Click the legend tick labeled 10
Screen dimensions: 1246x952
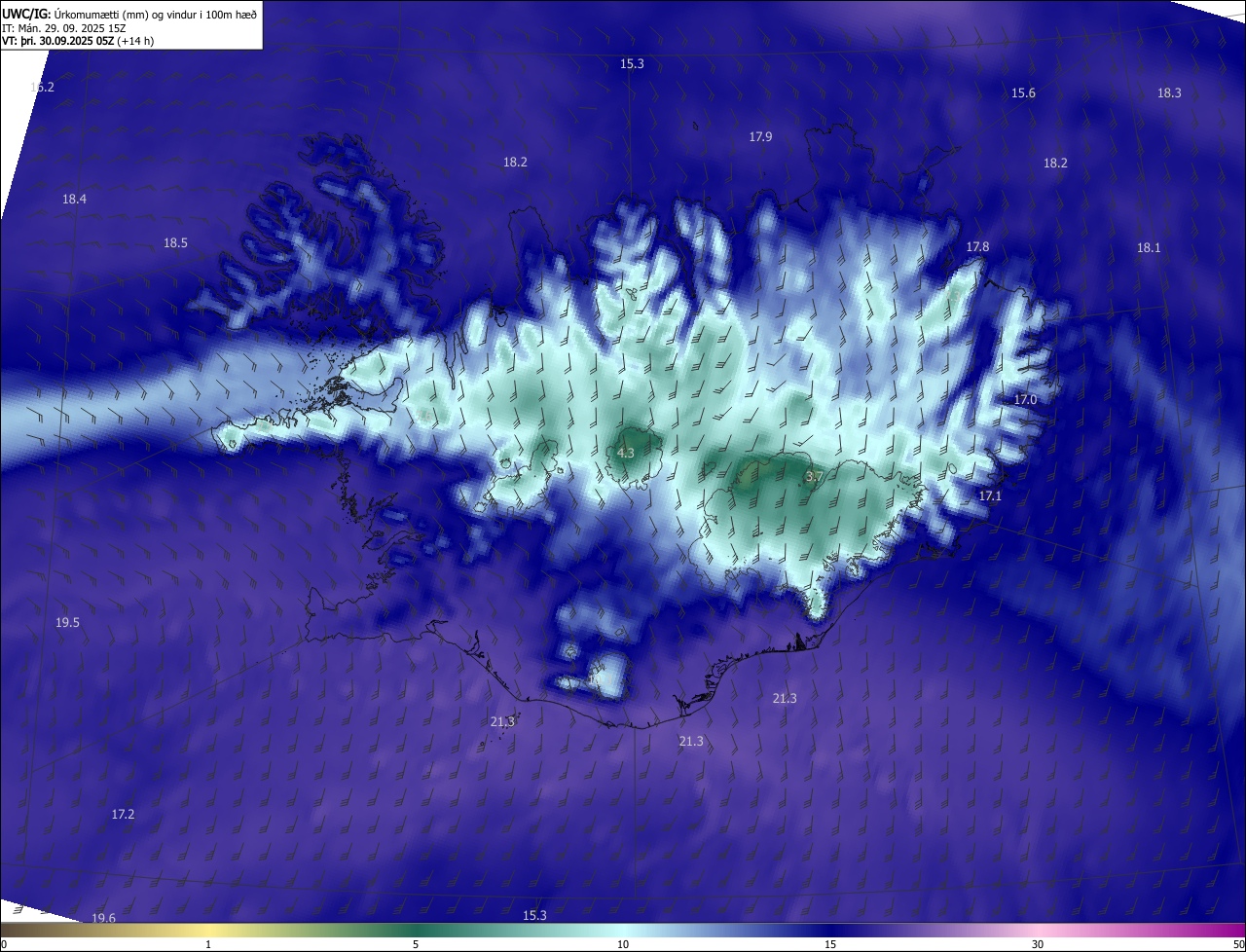pyautogui.click(x=623, y=944)
